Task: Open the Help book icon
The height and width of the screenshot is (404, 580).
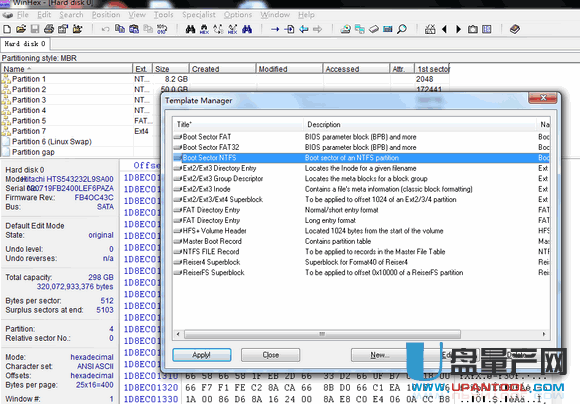Action: 515,29
